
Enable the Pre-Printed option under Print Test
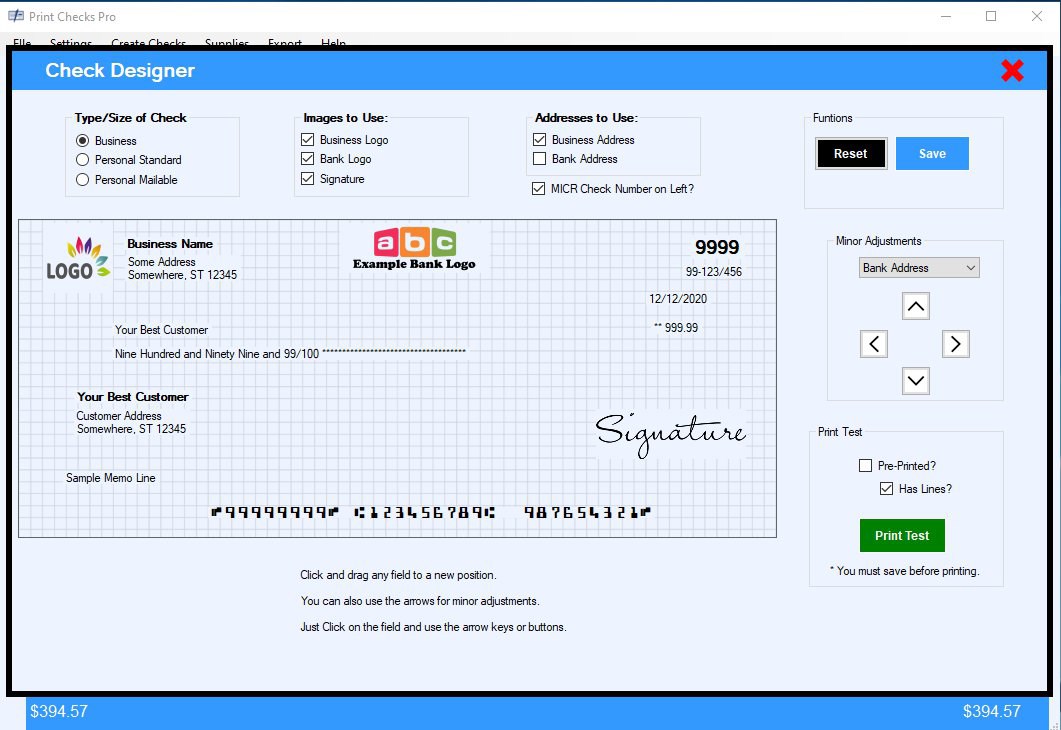point(865,465)
